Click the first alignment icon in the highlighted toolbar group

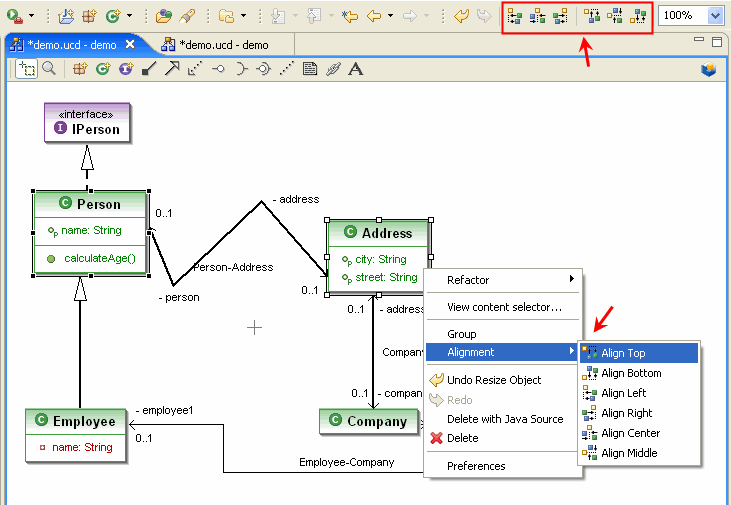pyautogui.click(x=514, y=16)
